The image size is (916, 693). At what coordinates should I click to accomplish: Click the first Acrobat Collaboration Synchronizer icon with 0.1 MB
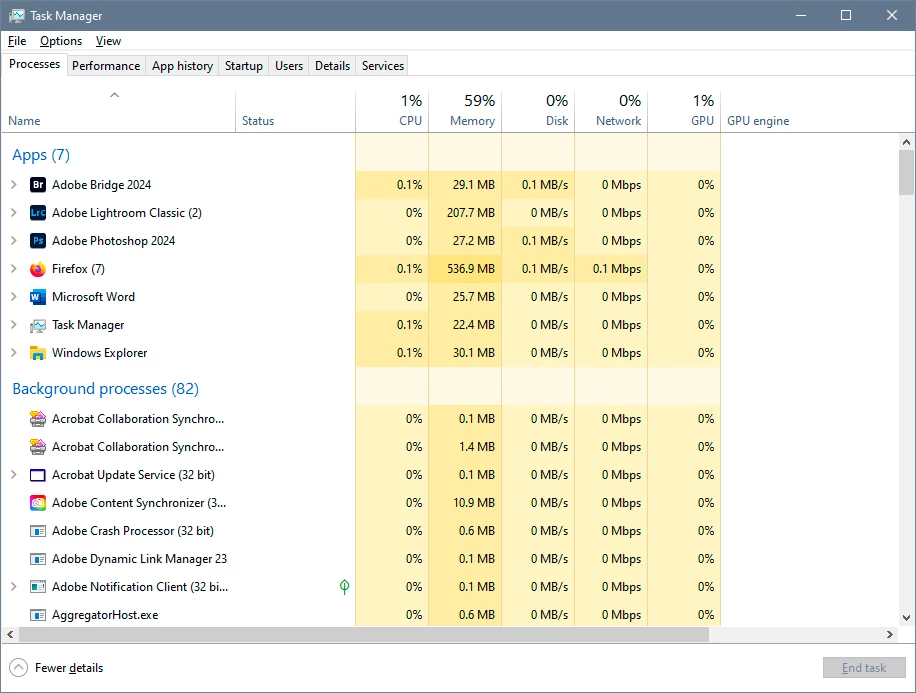37,419
